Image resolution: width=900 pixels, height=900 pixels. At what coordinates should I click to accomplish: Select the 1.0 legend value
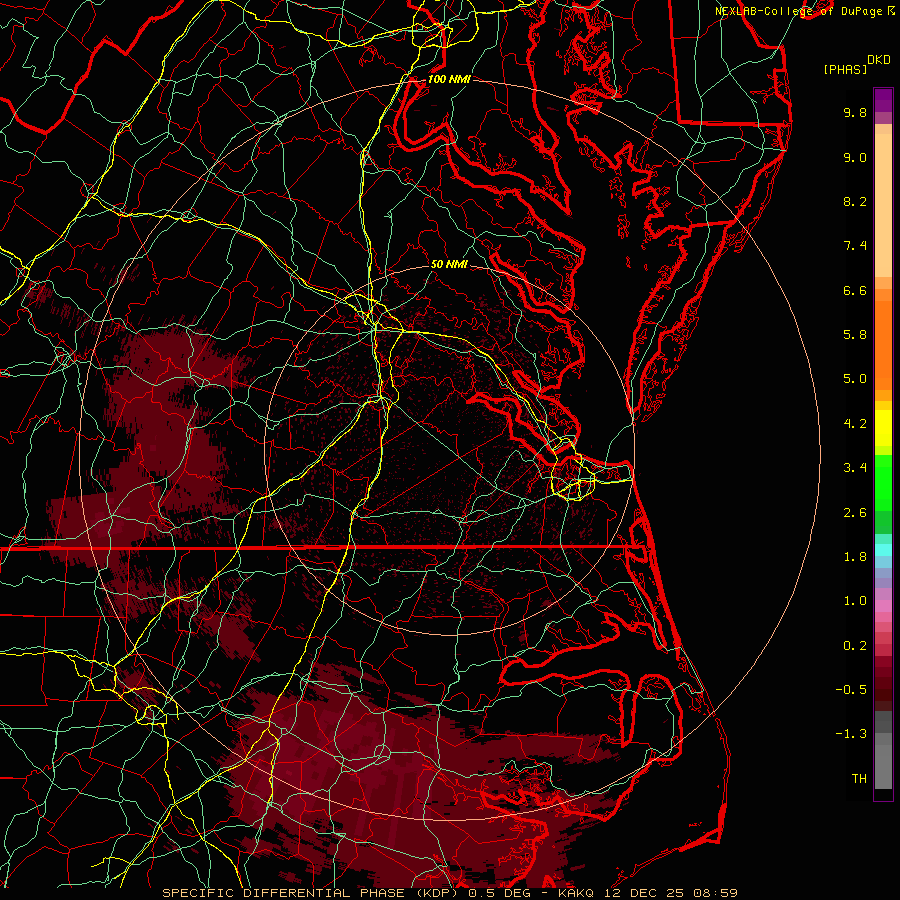tap(855, 601)
